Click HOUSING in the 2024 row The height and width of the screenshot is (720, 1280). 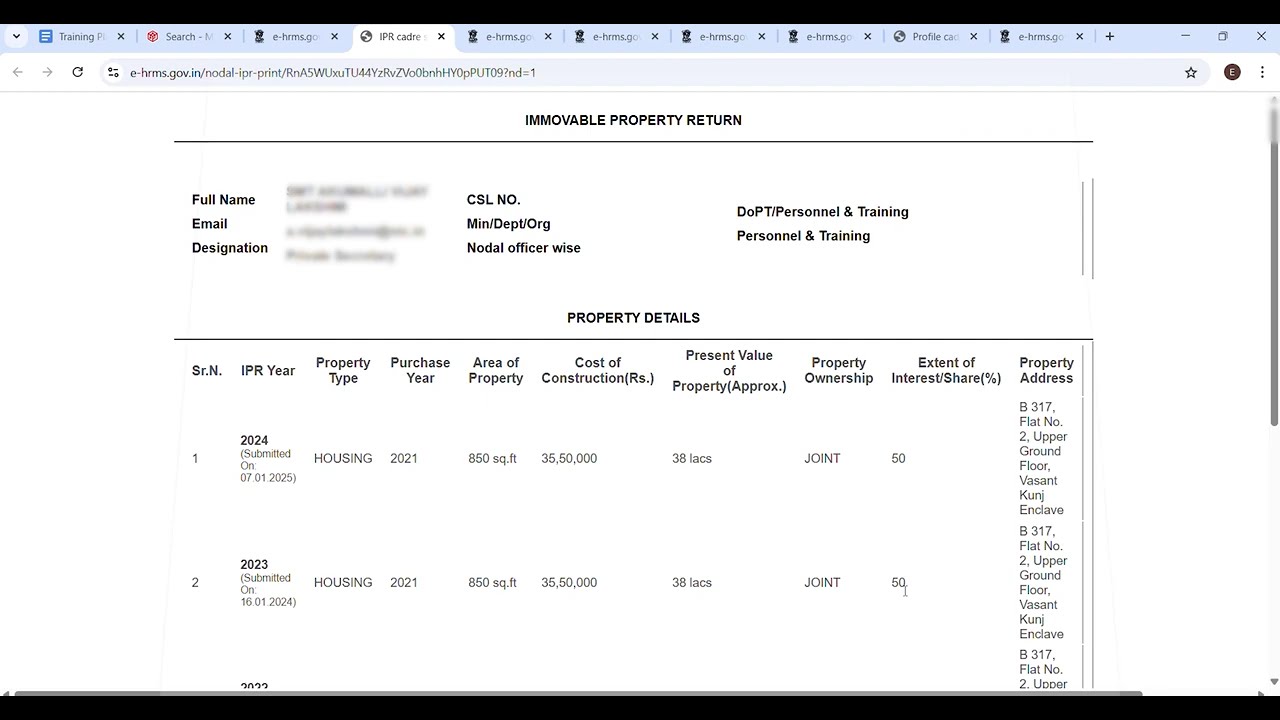(343, 459)
